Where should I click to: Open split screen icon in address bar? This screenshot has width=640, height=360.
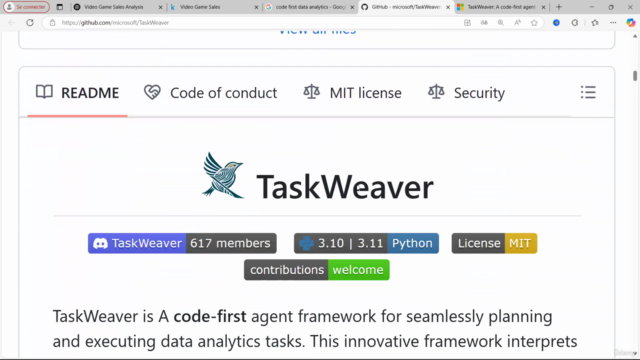[467, 23]
